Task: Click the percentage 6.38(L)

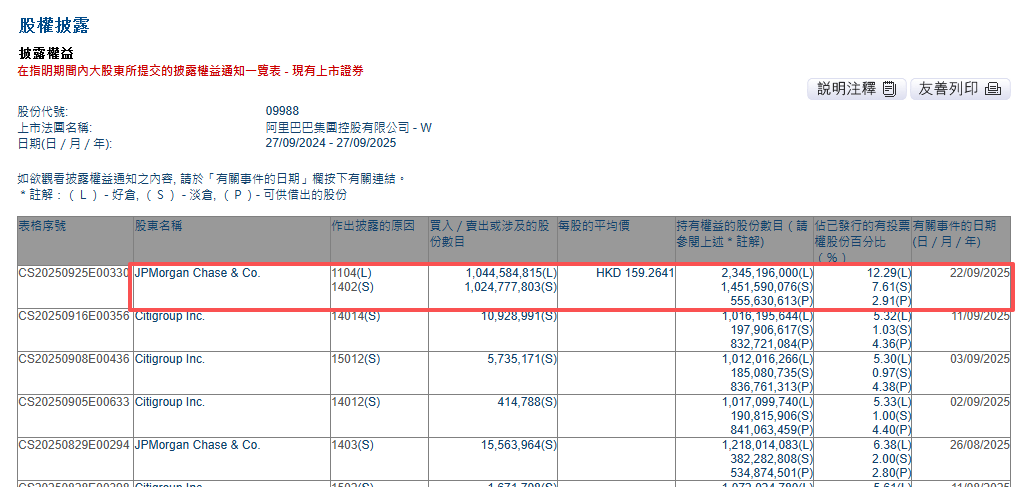Action: point(890,445)
